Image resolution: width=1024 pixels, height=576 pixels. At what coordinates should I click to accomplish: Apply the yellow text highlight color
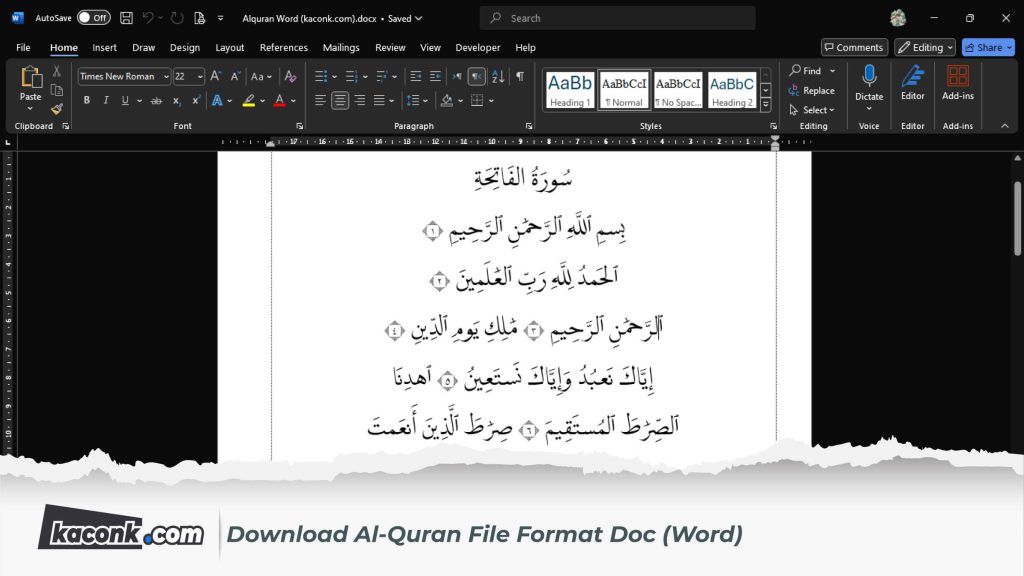coord(249,101)
